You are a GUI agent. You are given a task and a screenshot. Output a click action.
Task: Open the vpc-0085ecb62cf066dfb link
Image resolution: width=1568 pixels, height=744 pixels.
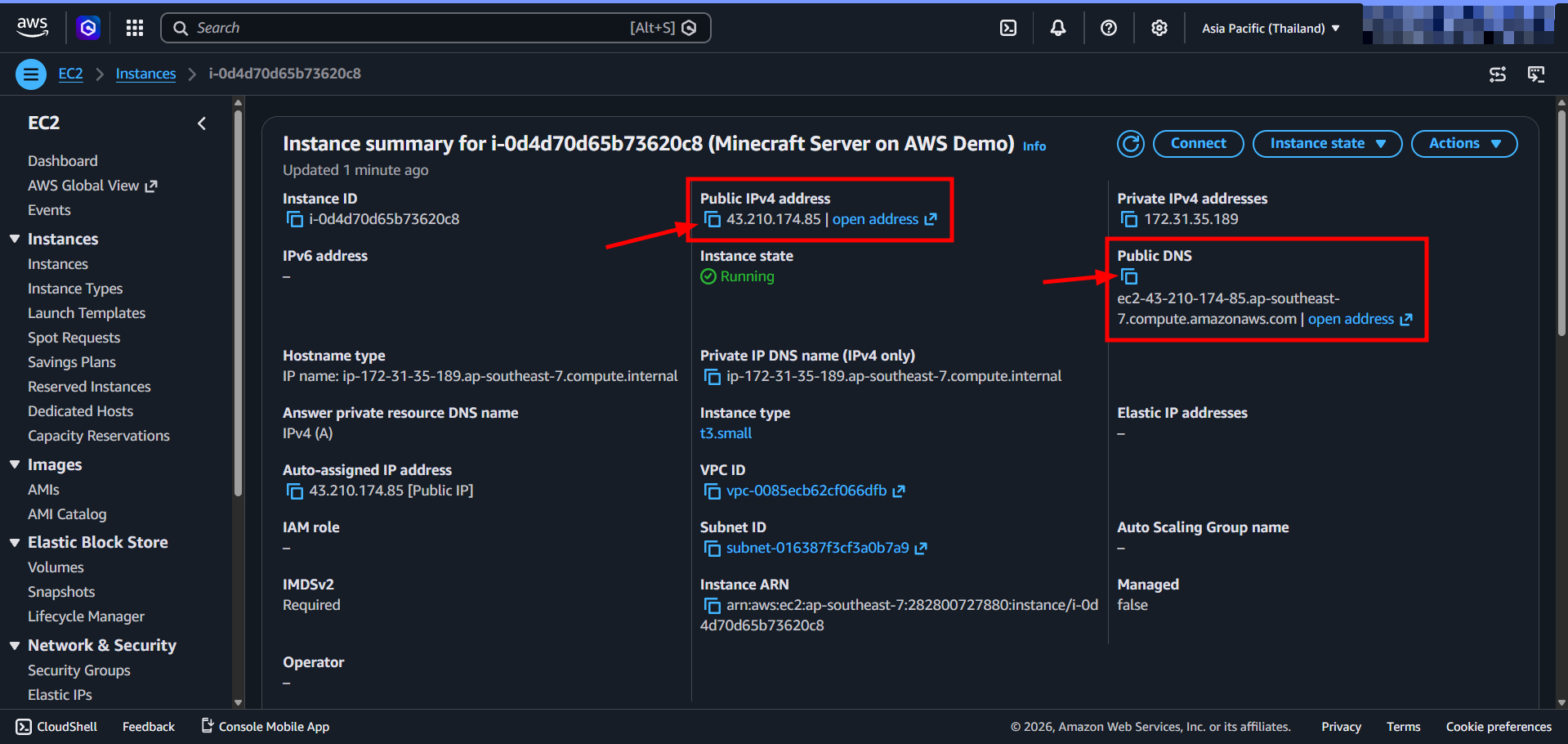coord(806,491)
